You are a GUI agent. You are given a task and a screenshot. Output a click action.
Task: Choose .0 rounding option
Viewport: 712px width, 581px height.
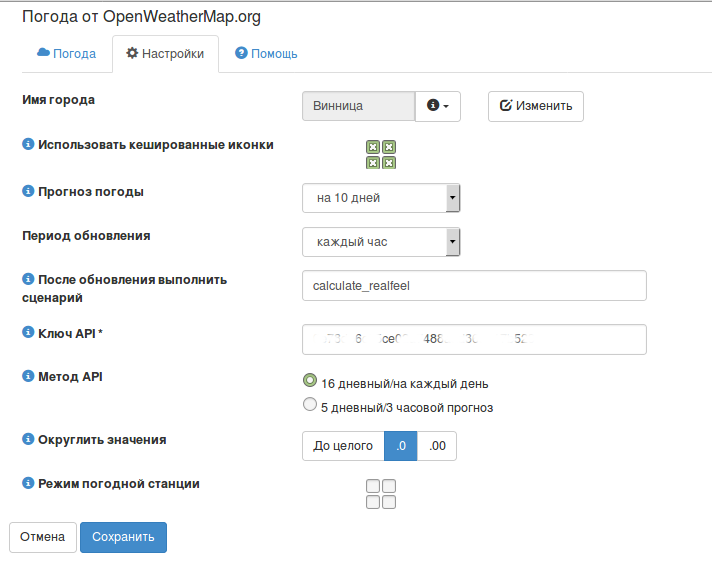400,446
